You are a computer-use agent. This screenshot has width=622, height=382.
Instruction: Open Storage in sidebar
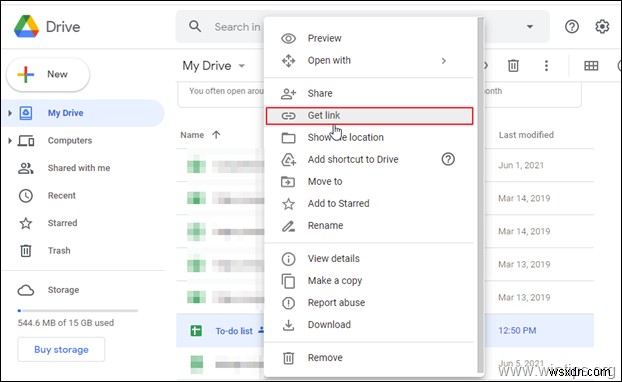(63, 290)
